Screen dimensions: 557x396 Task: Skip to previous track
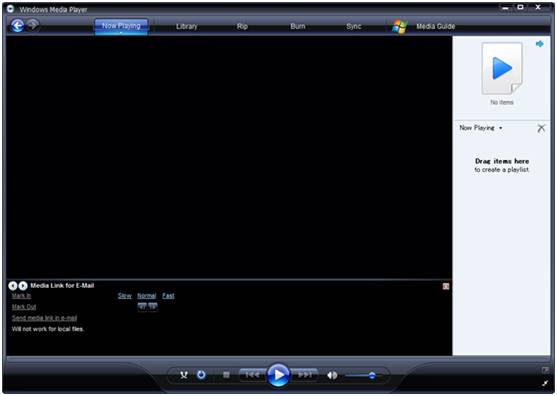(x=252, y=375)
